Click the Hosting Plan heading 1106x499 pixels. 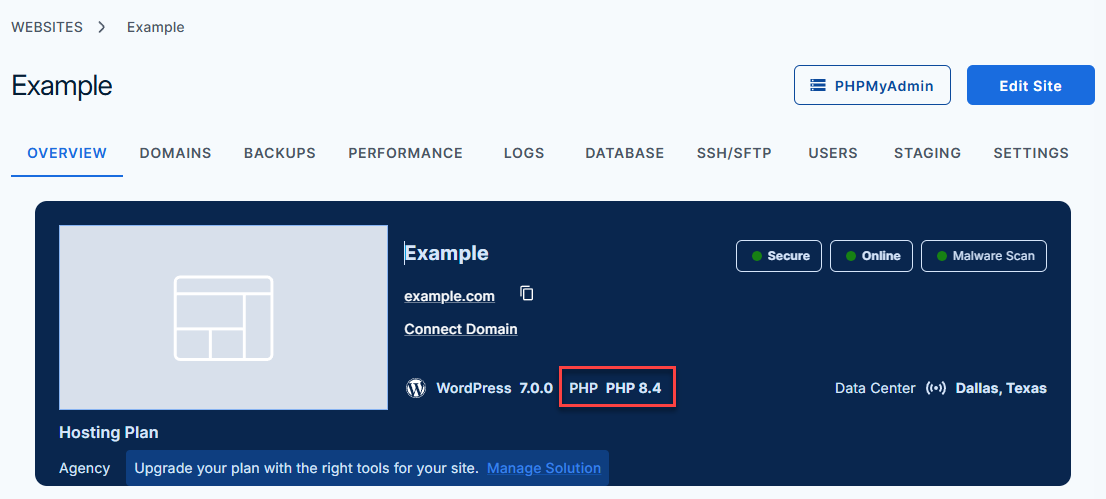tap(109, 432)
